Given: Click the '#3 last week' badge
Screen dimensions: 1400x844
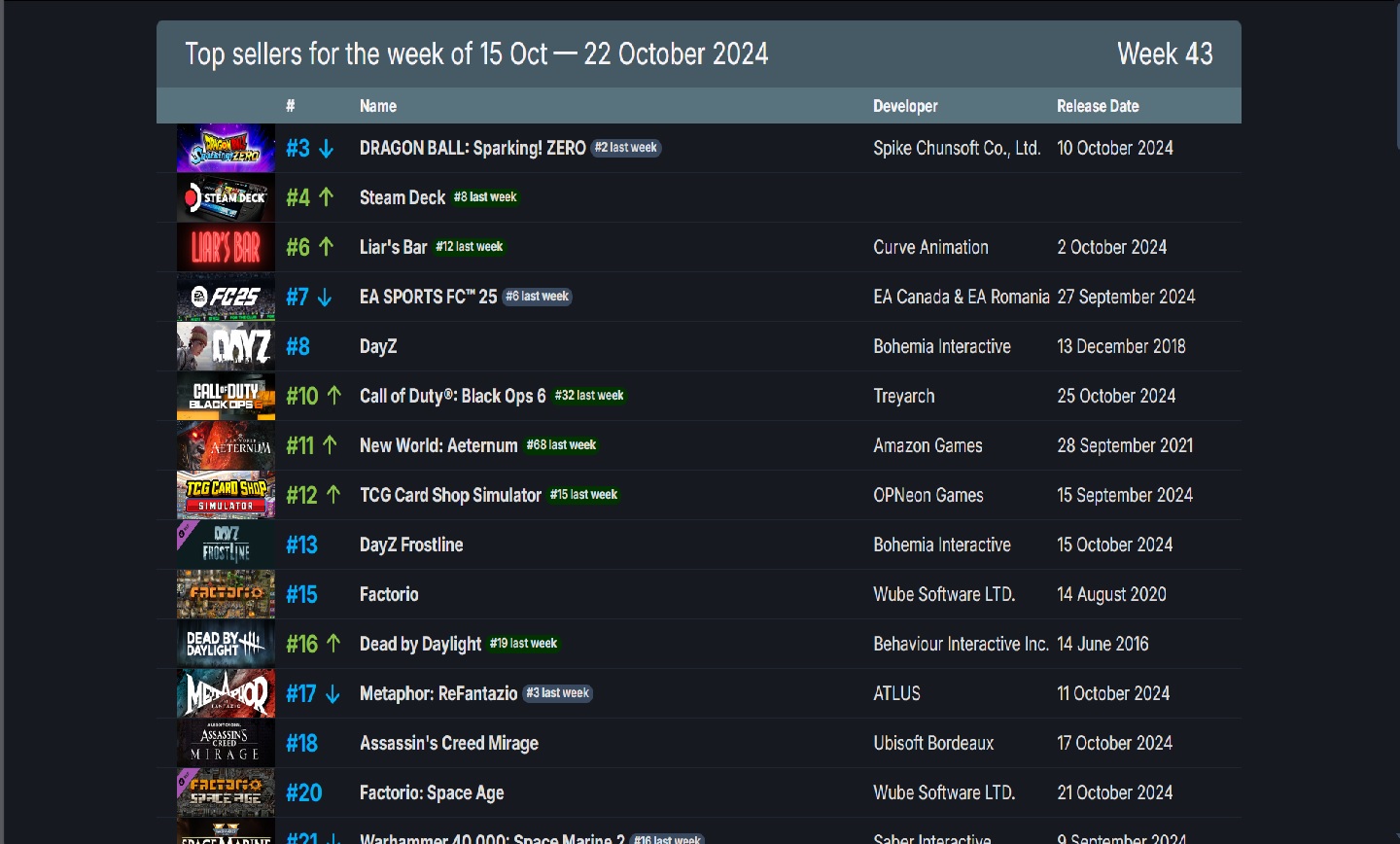Looking at the screenshot, I should (558, 693).
